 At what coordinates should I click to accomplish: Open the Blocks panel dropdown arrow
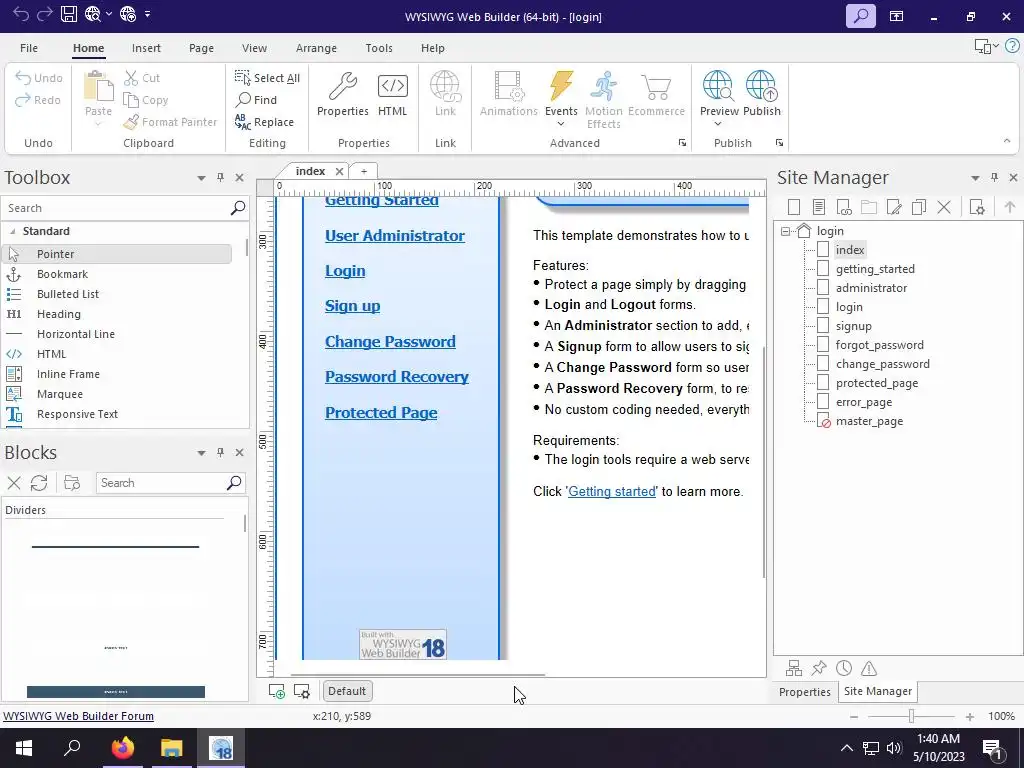[x=201, y=453]
